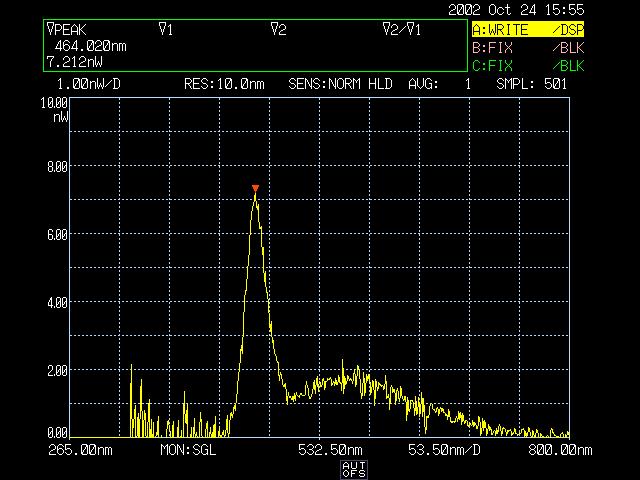Click the AUT OFS indicator icon
This screenshot has width=640, height=480.
tap(354, 470)
